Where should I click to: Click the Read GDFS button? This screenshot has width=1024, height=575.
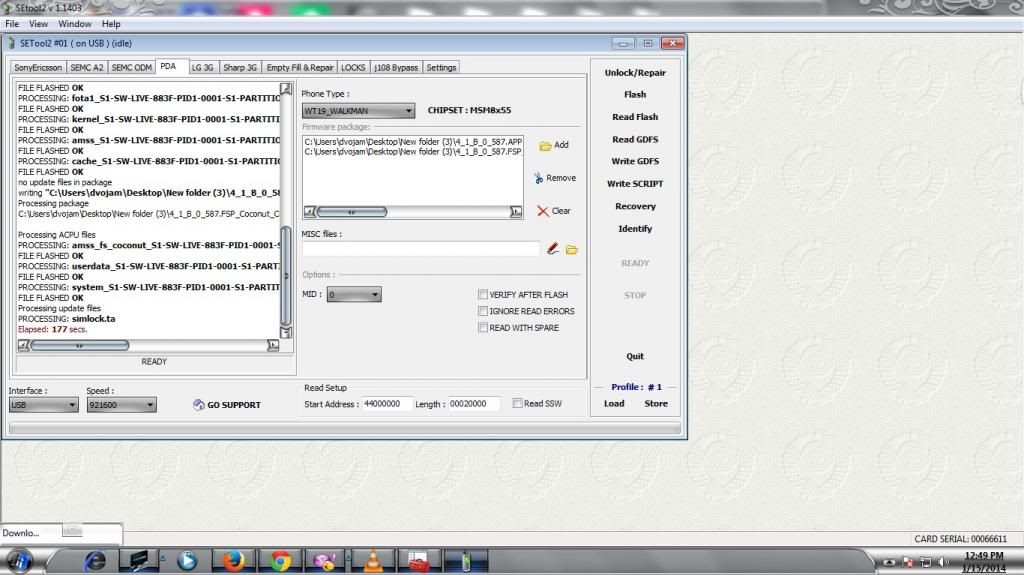pos(635,139)
